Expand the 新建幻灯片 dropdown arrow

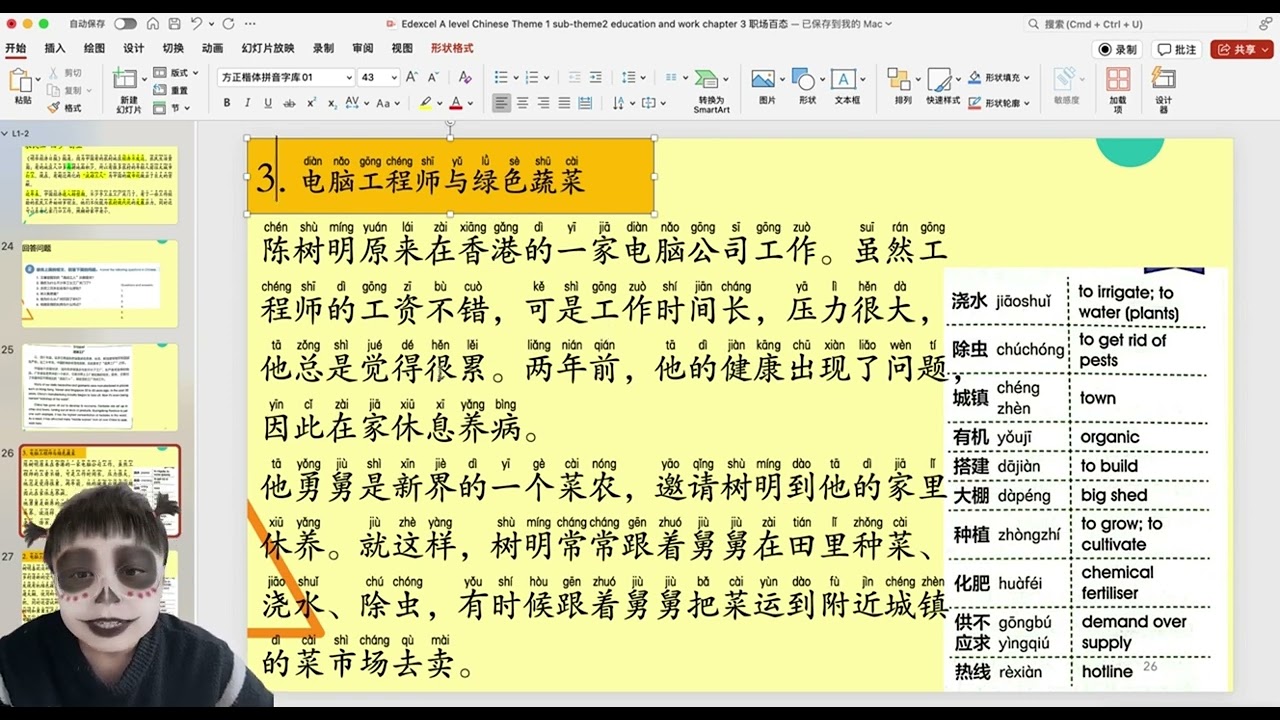point(144,80)
